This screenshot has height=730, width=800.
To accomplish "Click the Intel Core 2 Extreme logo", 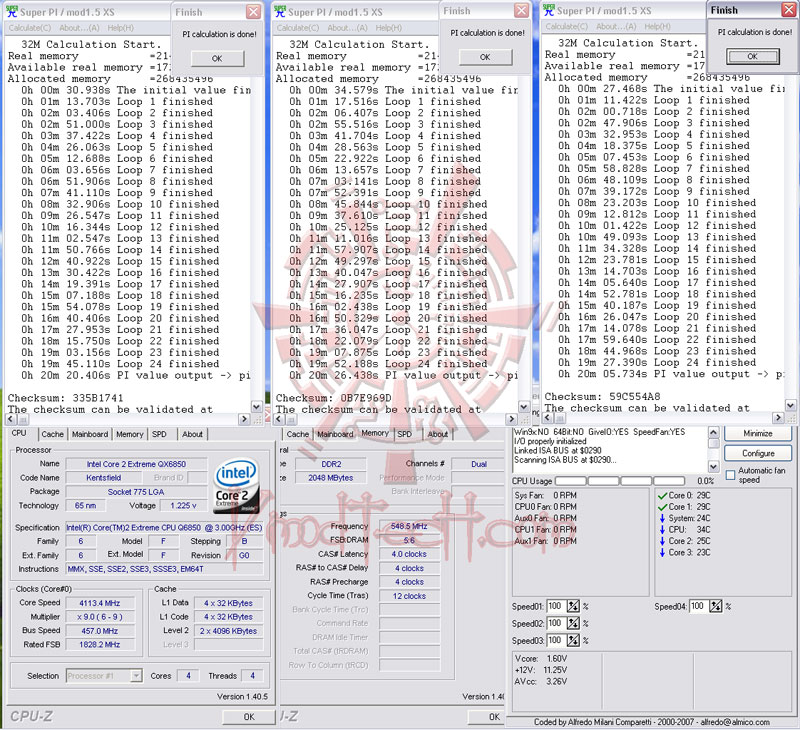I will click(x=236, y=486).
